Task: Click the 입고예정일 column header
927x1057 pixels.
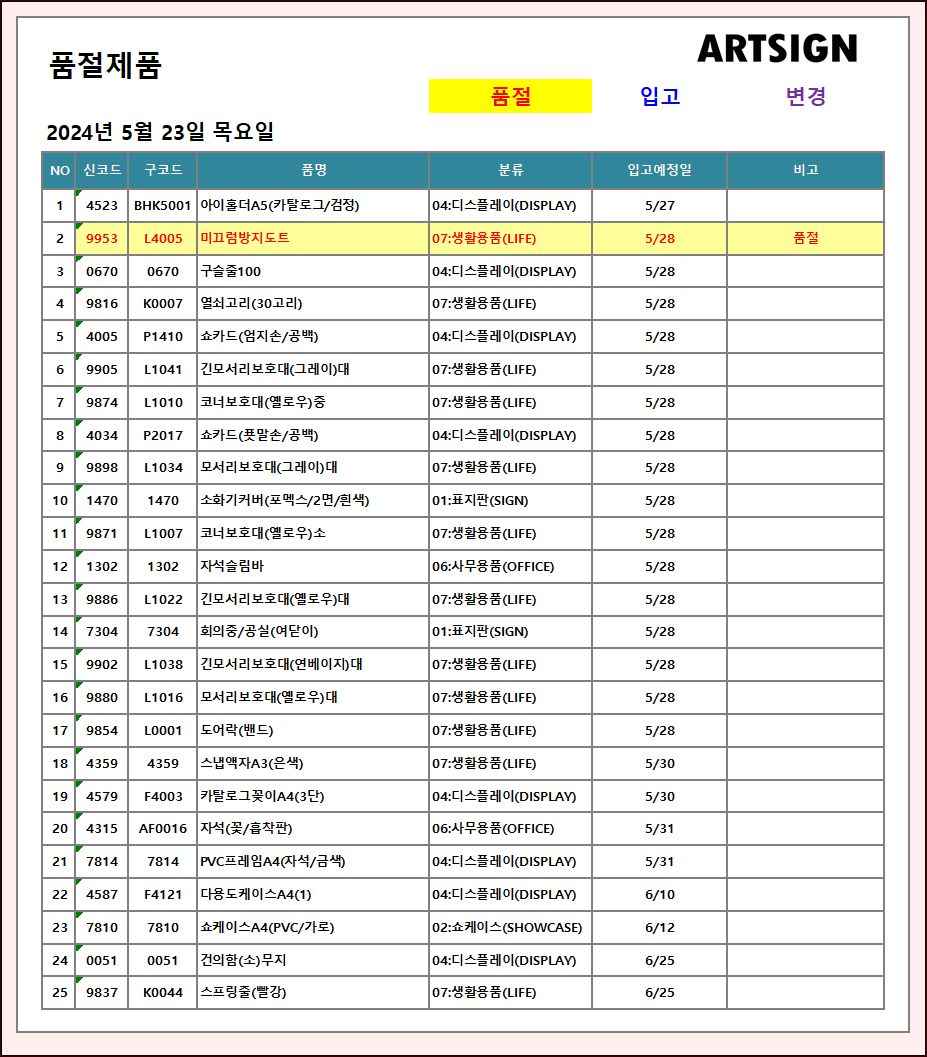Action: pyautogui.click(x=659, y=170)
